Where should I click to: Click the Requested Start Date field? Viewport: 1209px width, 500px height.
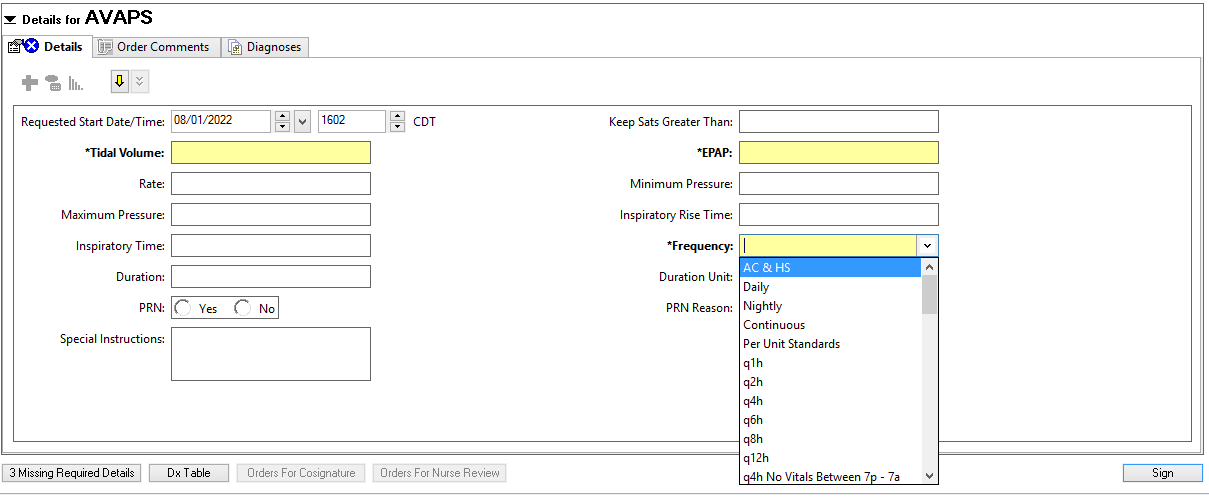221,121
